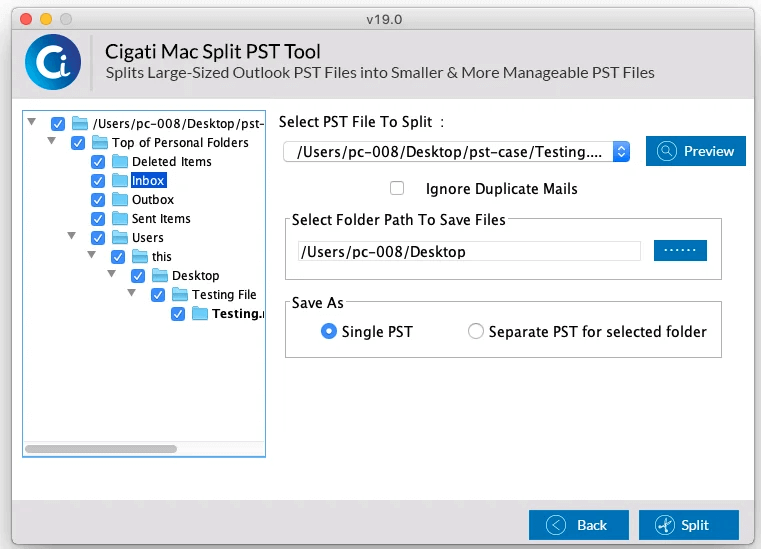Image resolution: width=761 pixels, height=549 pixels.
Task: Click the folder icon beside Users
Action: click(x=119, y=237)
